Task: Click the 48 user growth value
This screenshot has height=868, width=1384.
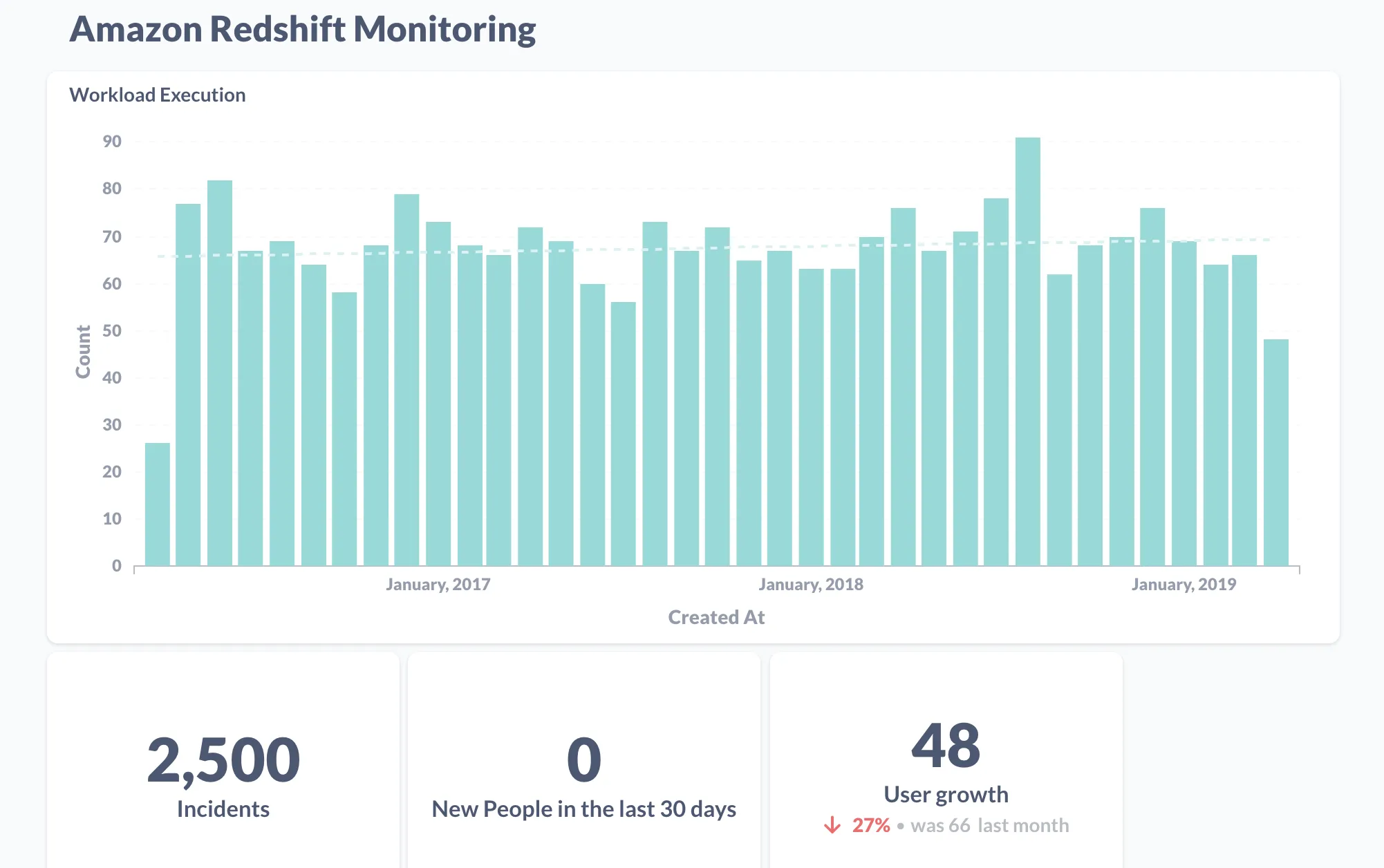Action: click(946, 746)
